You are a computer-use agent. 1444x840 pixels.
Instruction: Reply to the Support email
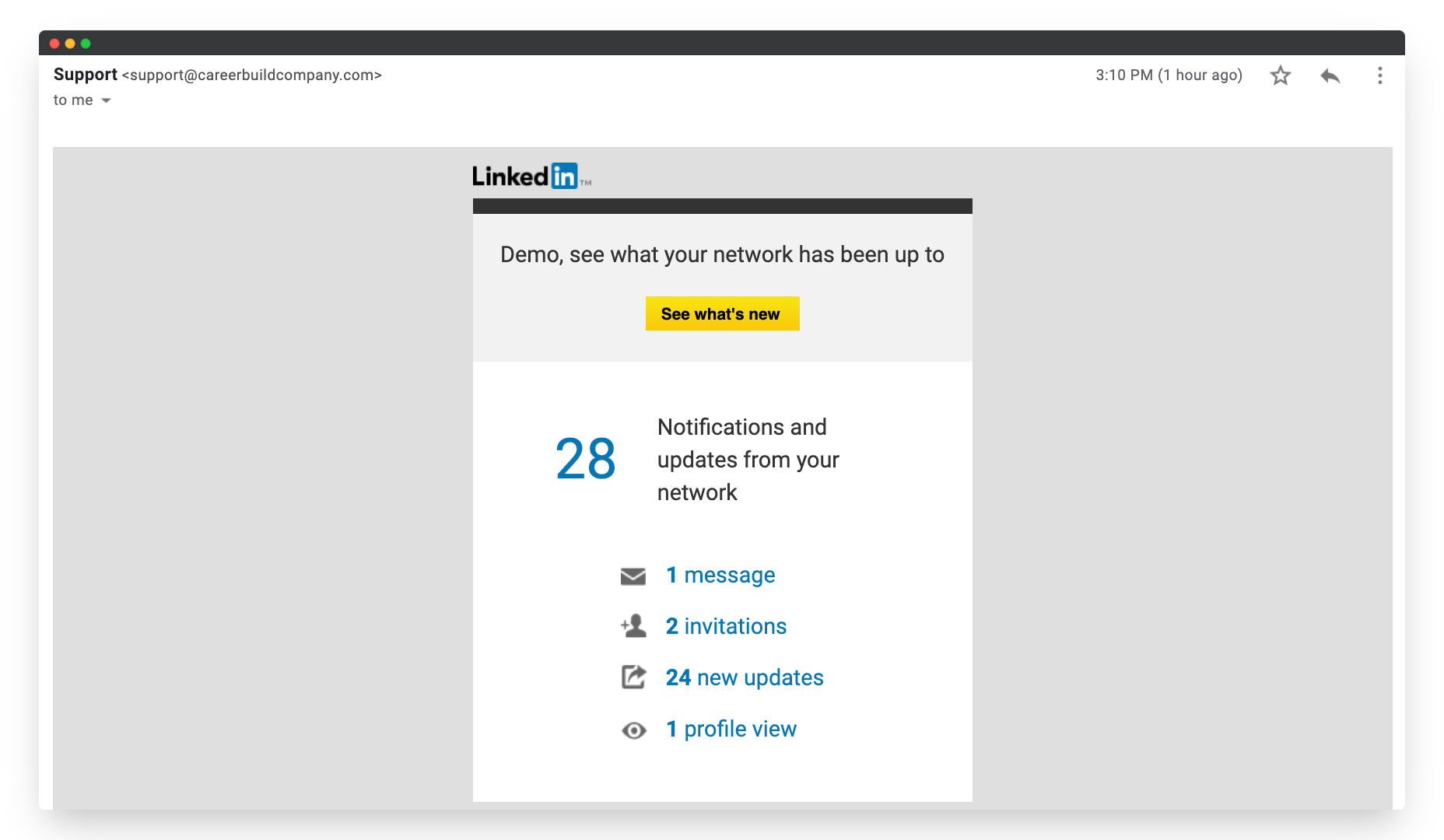[1330, 75]
